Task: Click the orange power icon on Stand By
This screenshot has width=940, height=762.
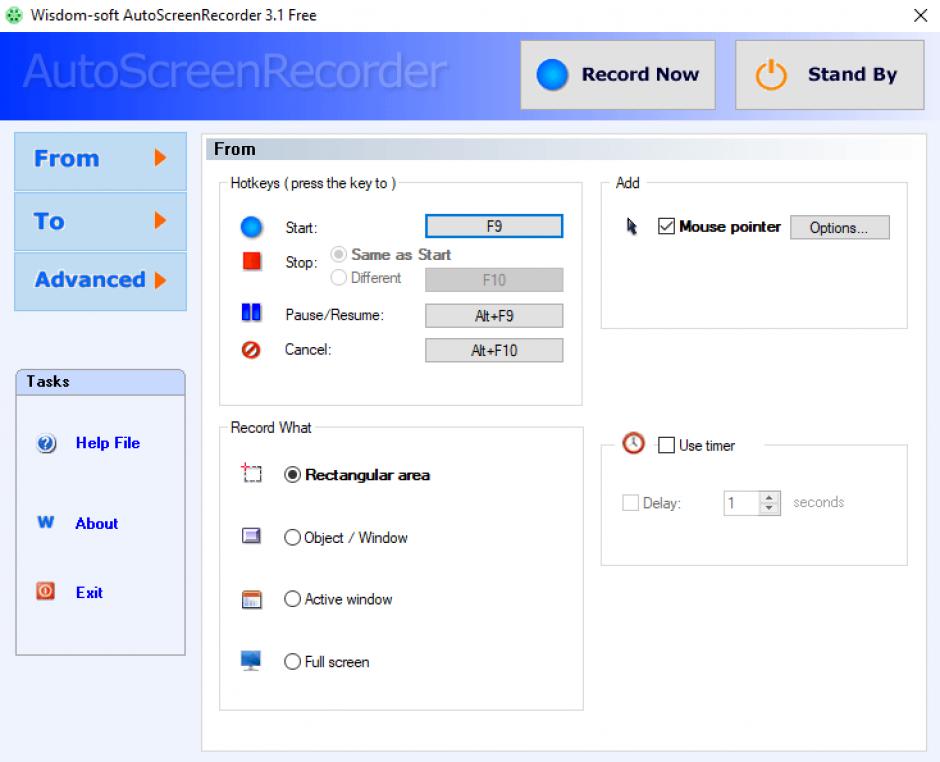Action: pos(771,75)
